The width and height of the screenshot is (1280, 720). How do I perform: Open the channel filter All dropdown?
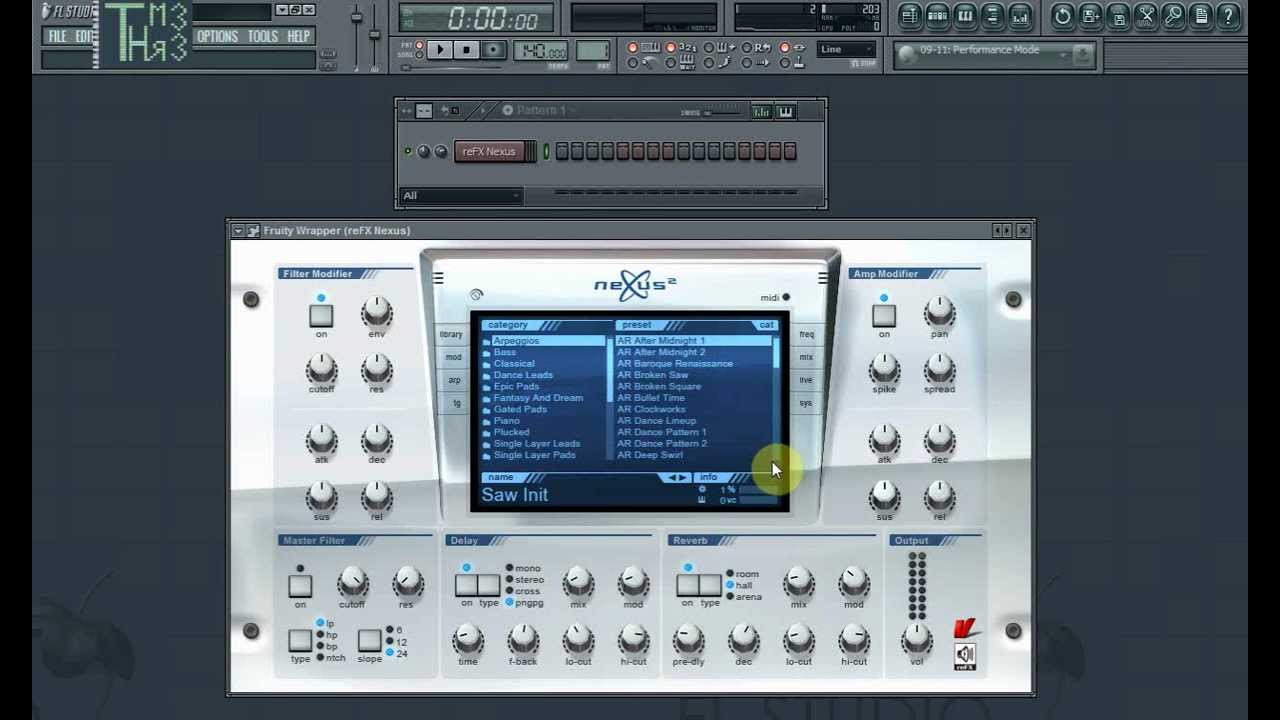461,196
